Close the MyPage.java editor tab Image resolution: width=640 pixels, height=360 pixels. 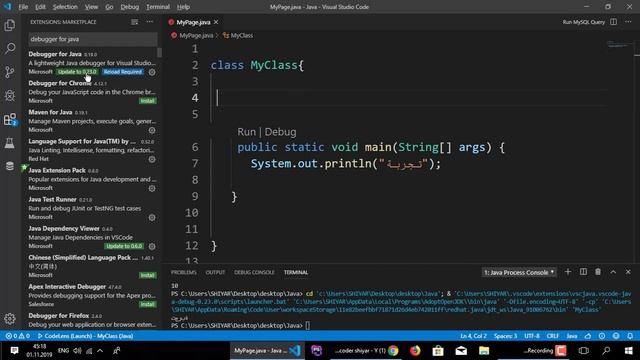click(216, 22)
